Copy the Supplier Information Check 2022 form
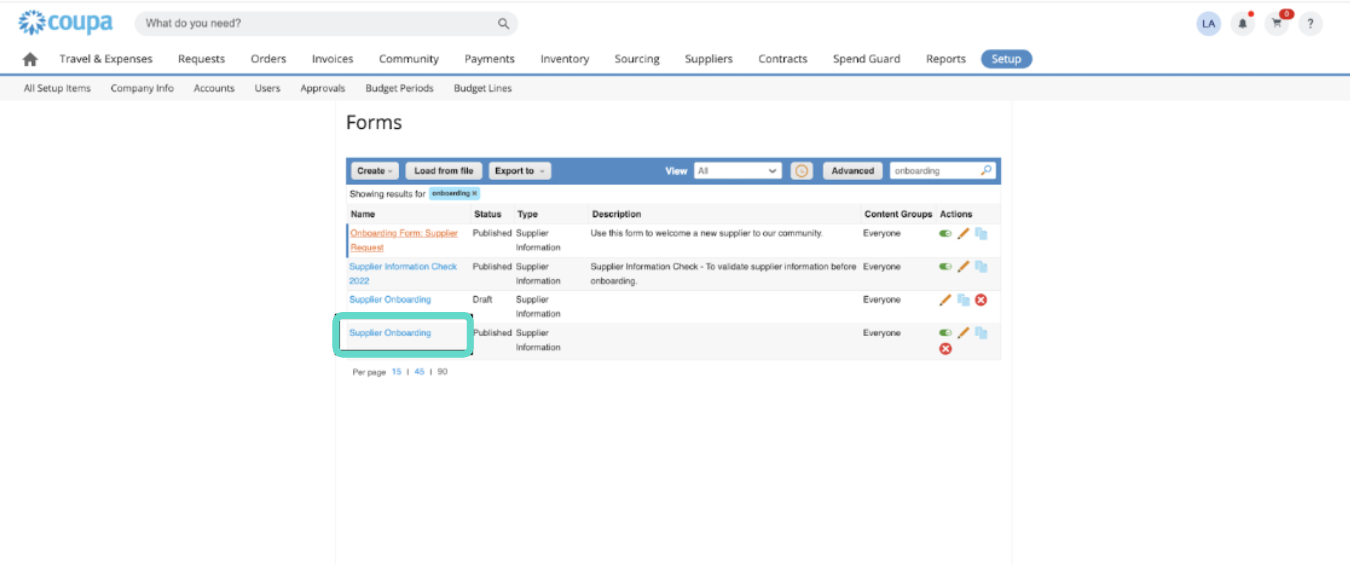 click(981, 267)
